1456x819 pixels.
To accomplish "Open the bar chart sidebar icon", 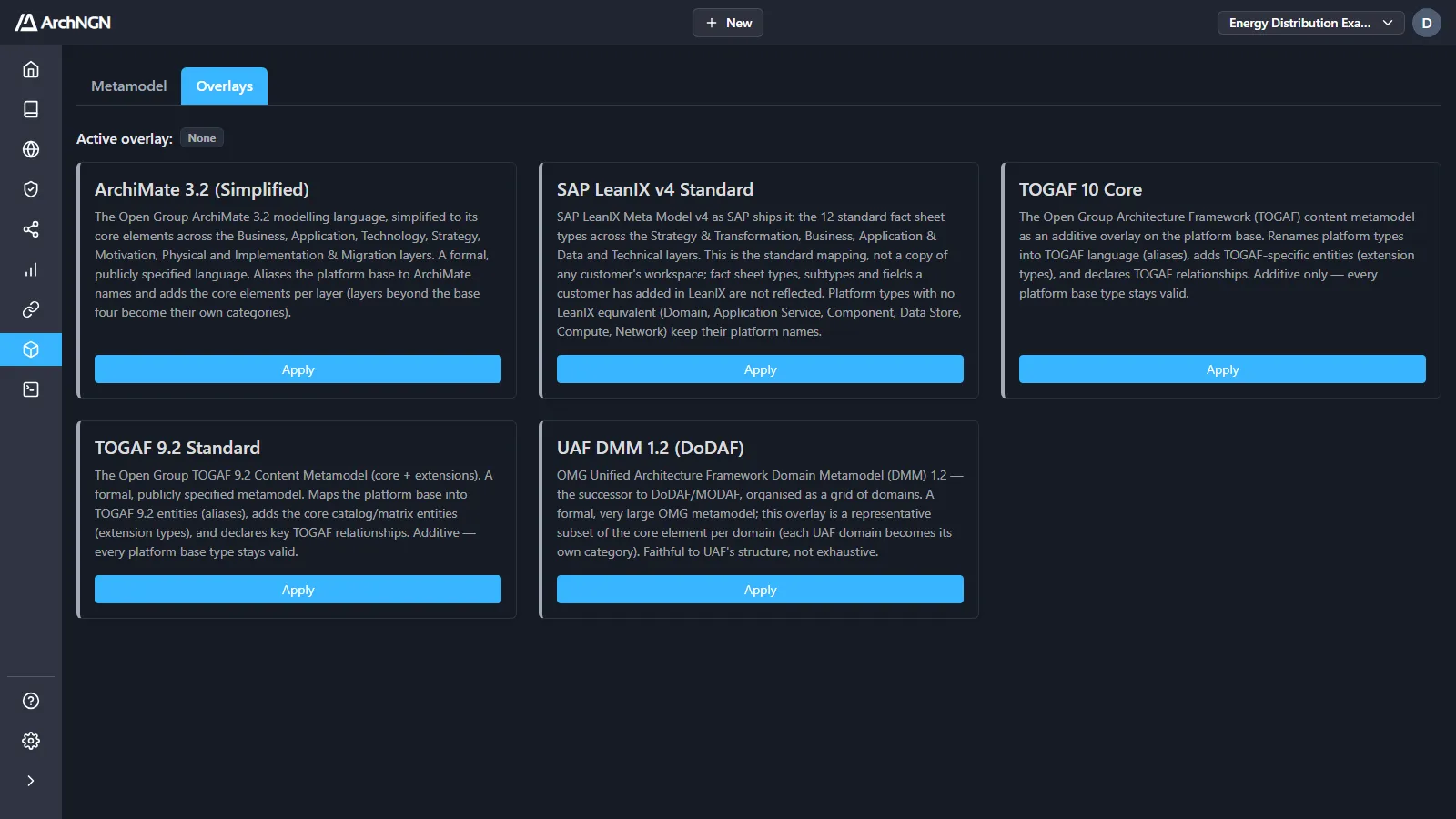I will tap(31, 269).
